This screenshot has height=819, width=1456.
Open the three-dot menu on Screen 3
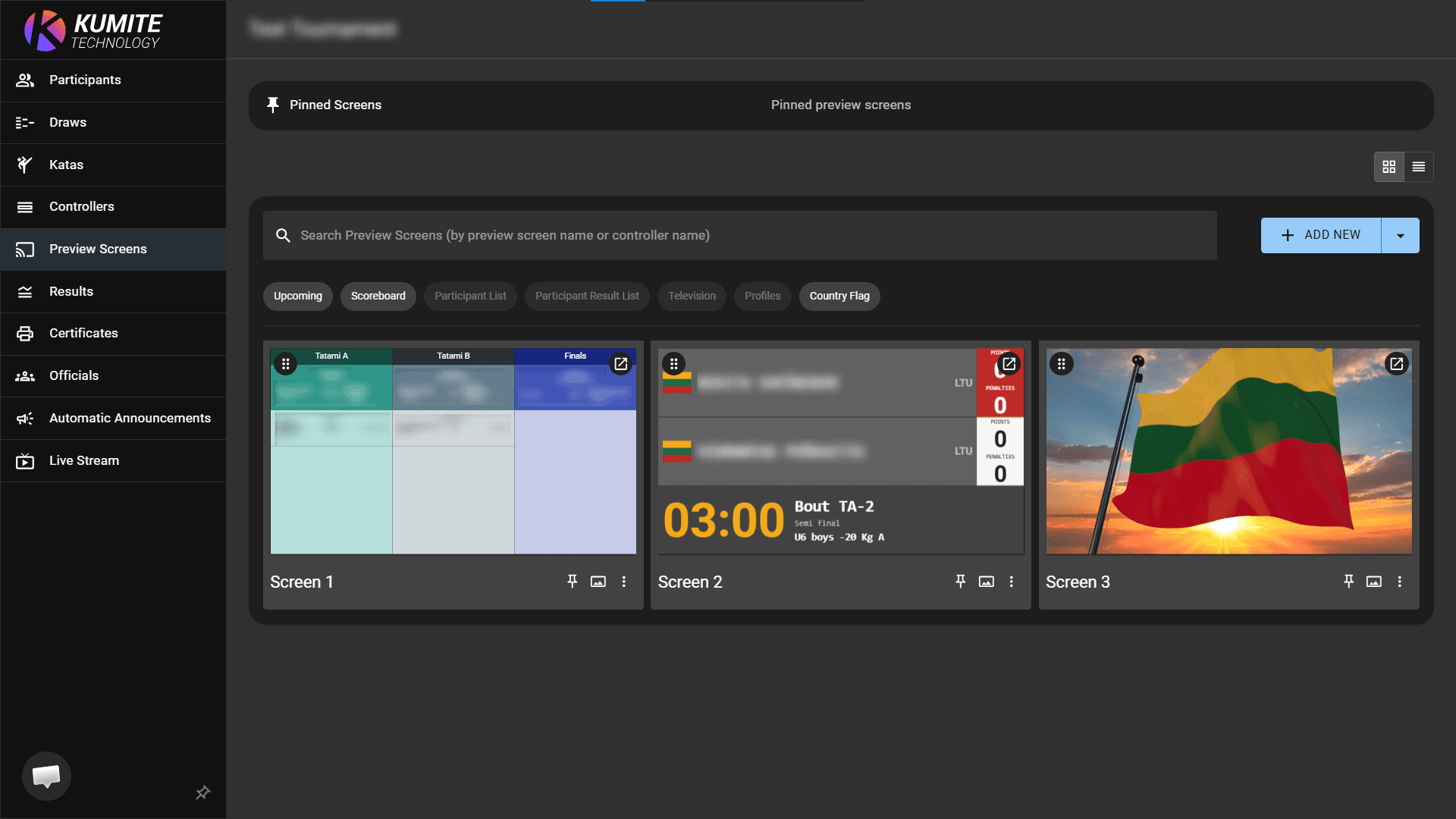[x=1400, y=582]
